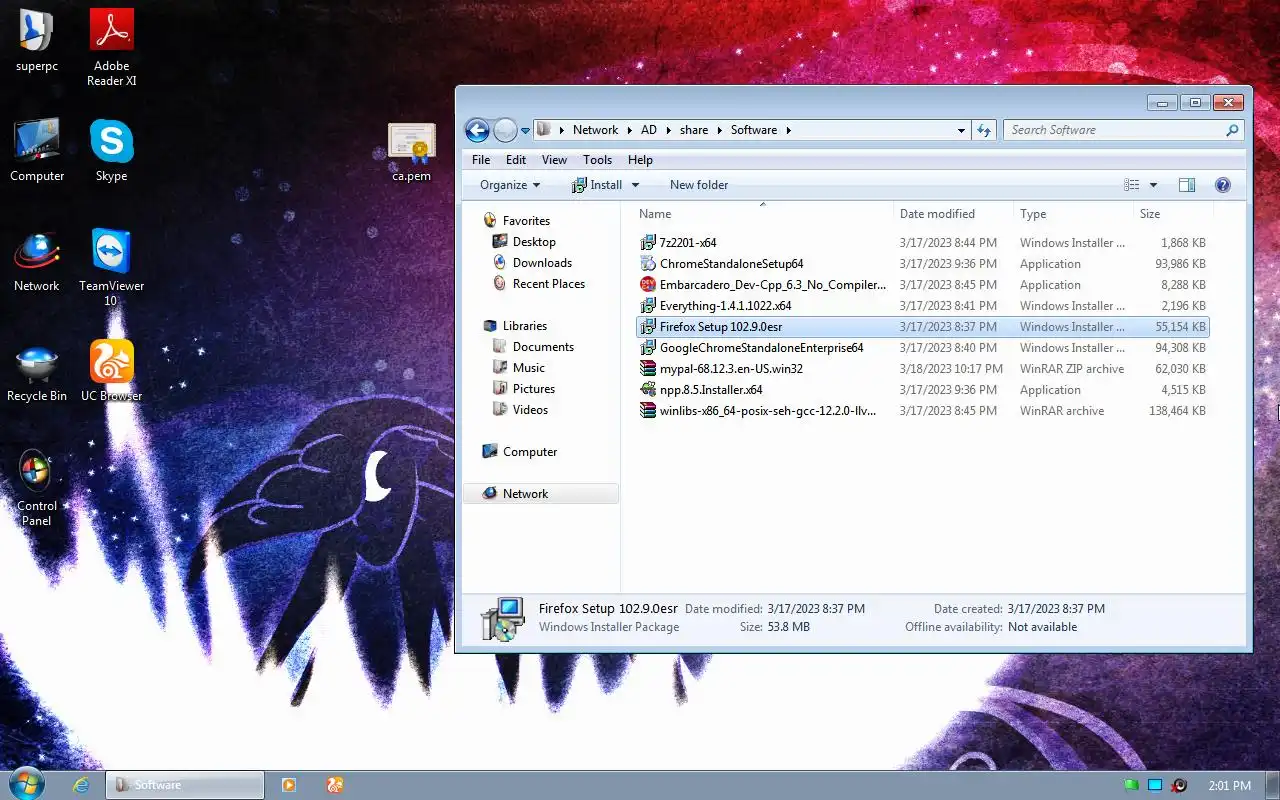Open the Install button dropdown arrow

[x=635, y=185]
